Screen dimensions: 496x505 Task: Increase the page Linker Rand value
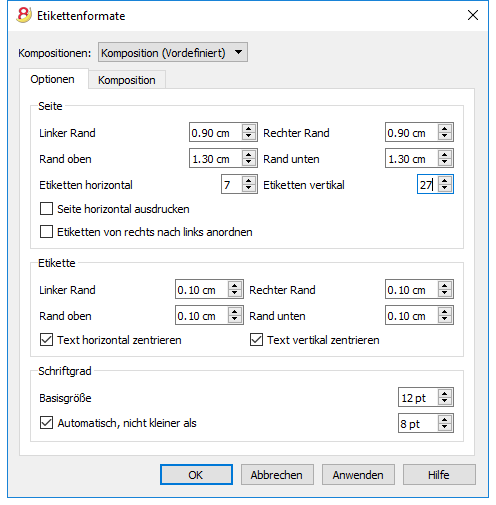[x=249, y=128]
